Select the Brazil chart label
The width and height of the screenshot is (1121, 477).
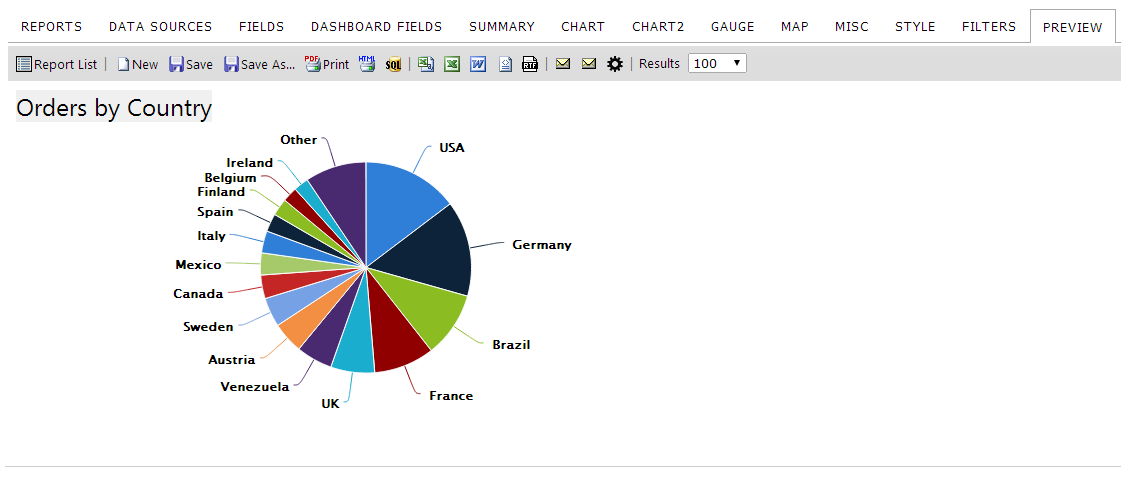(511, 345)
